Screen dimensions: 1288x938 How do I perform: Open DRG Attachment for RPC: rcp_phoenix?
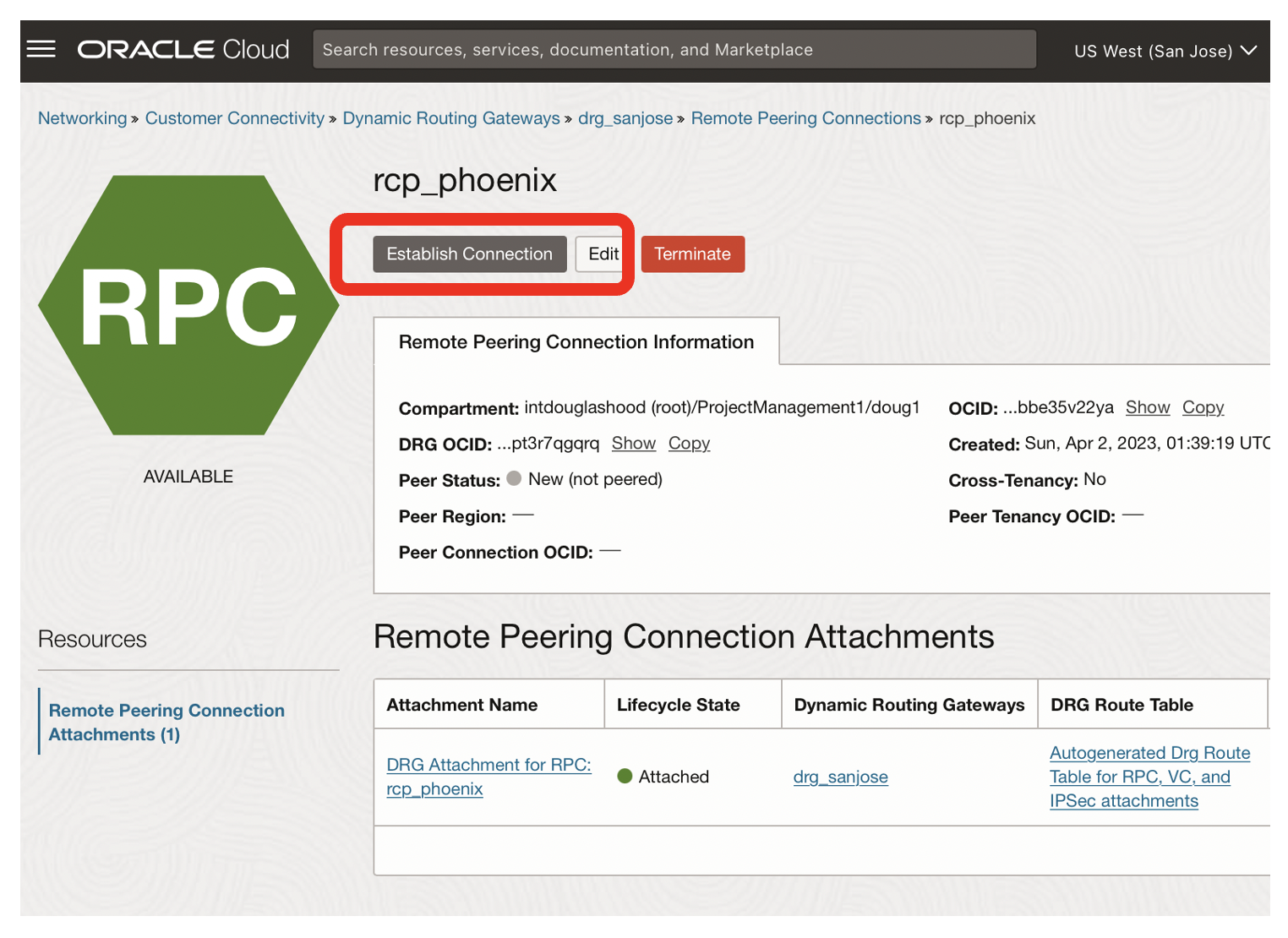pos(488,776)
